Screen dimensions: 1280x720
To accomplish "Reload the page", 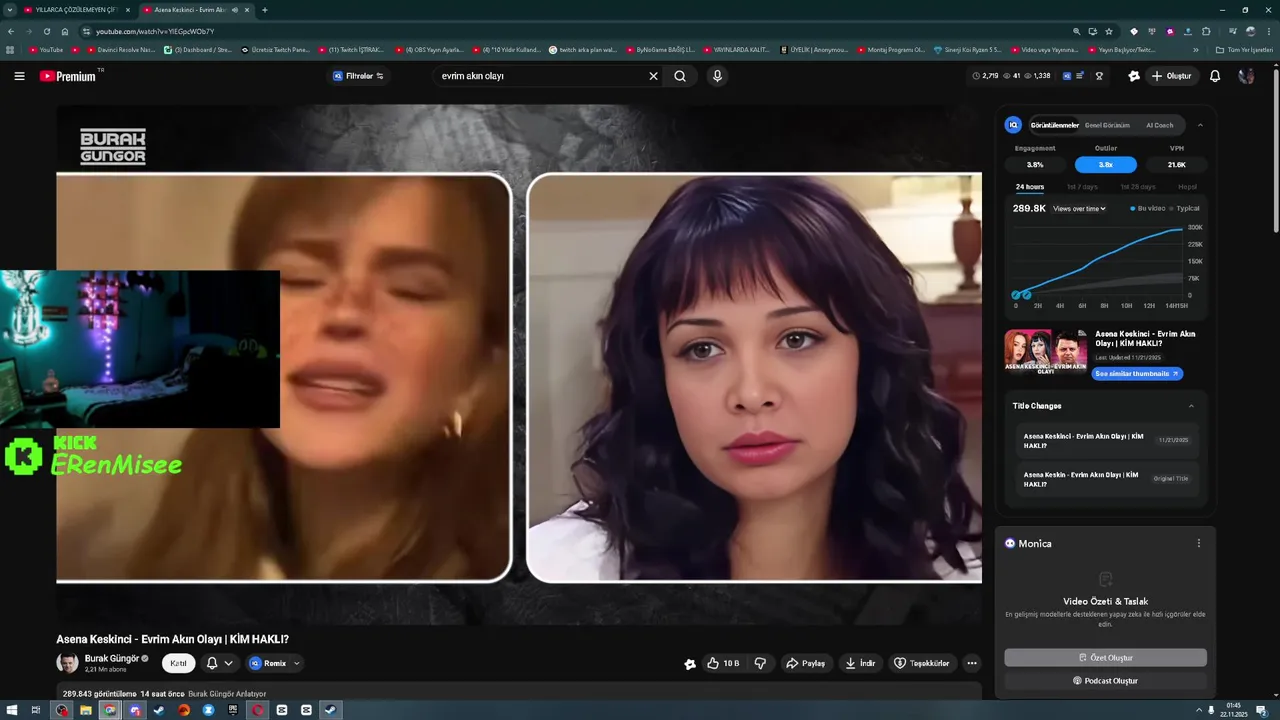I will point(46,31).
